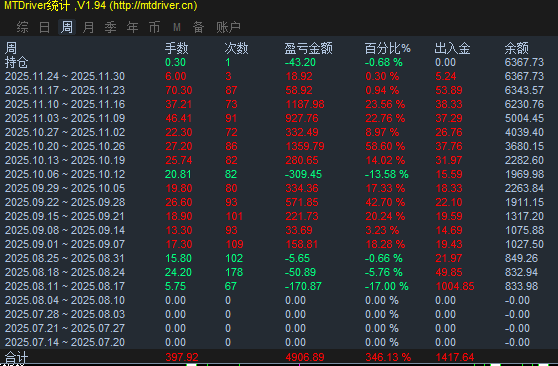Click the 周 column header

pos(11,48)
